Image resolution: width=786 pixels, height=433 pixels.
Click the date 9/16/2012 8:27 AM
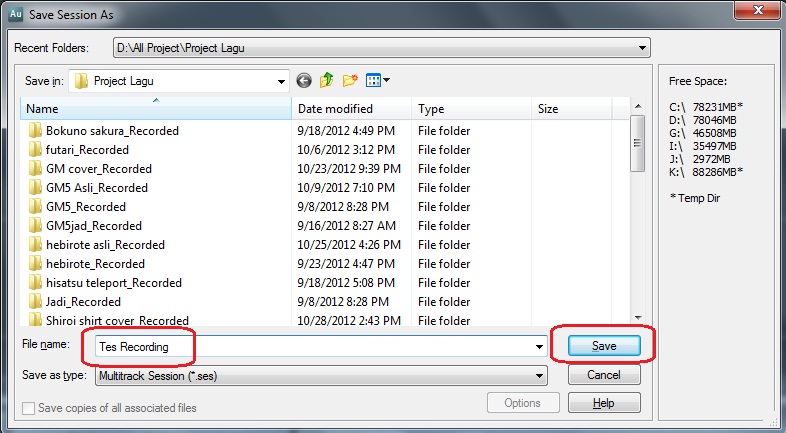pyautogui.click(x=346, y=226)
